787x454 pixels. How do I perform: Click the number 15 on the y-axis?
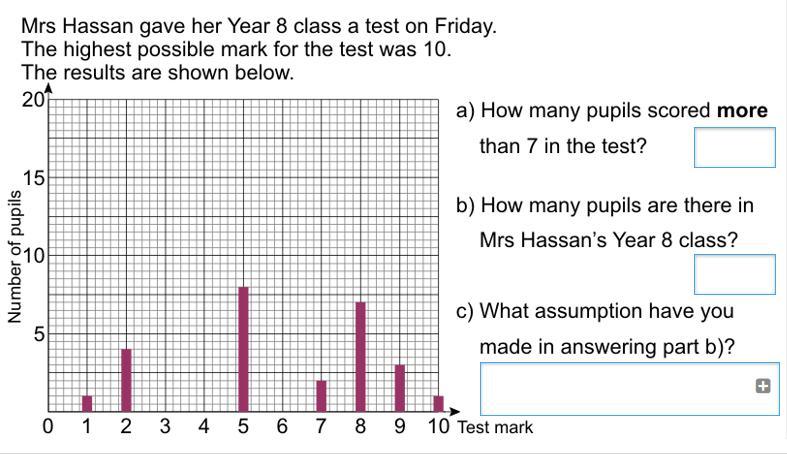tap(31, 179)
